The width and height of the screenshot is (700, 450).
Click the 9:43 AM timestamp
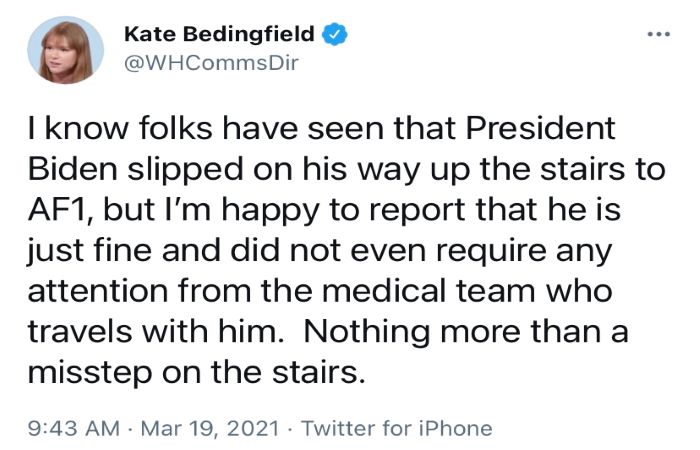[74, 428]
